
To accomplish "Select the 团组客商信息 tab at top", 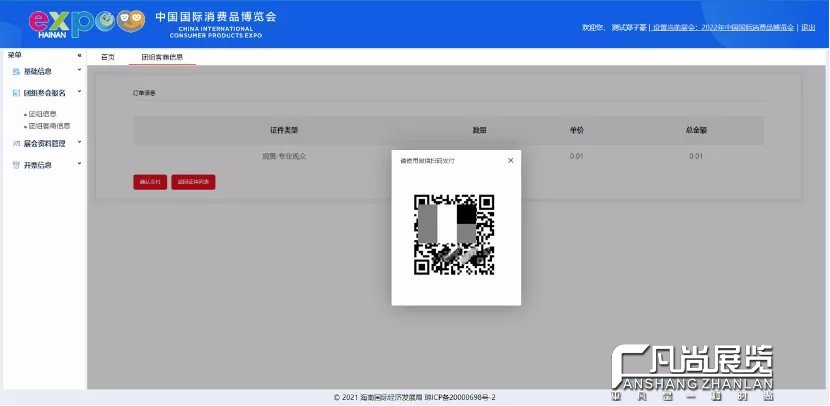I will (162, 57).
